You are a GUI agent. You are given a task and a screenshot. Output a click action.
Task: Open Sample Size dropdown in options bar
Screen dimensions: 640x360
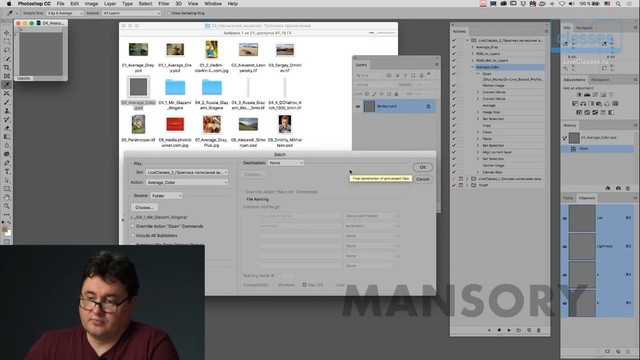pyautogui.click(x=65, y=13)
